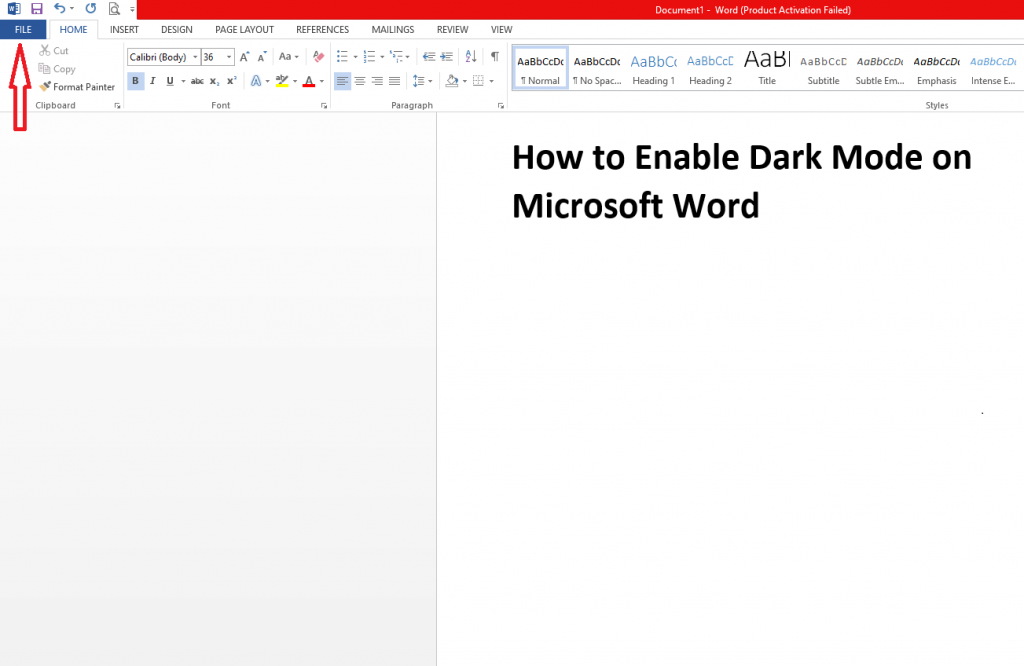Toggle the bullets list button
The image size is (1024, 666).
coord(342,57)
